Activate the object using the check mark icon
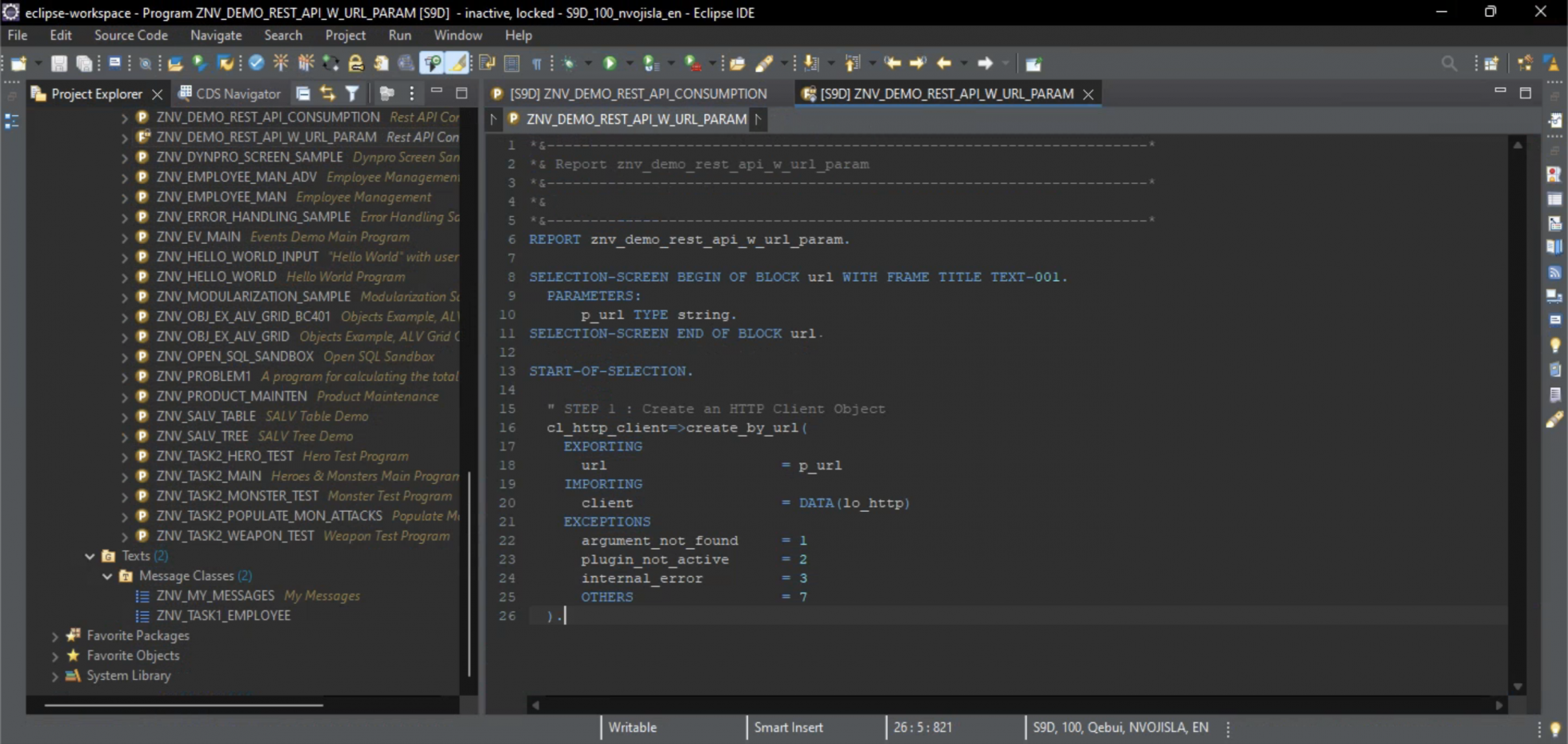The height and width of the screenshot is (744, 1568). click(x=256, y=62)
